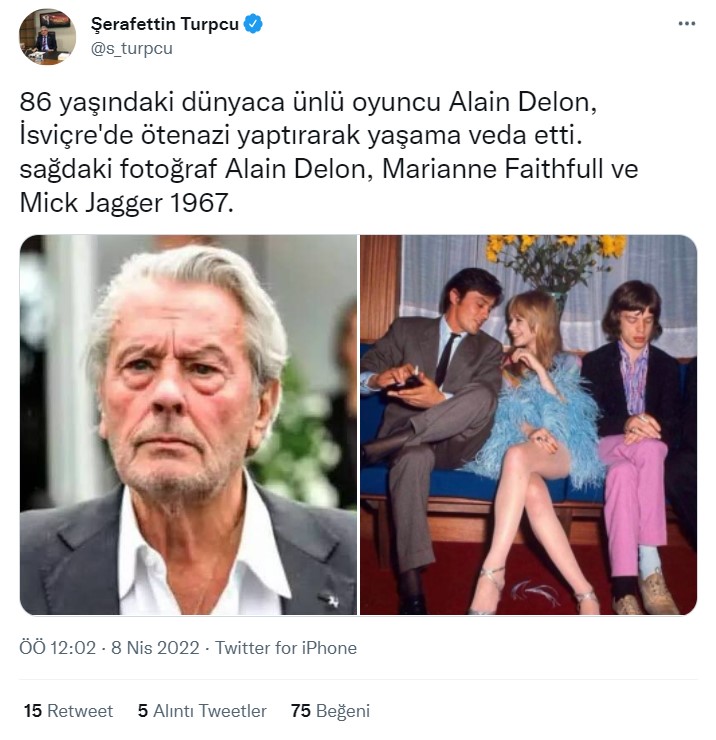Click the number 75 beside Beğeni
Viewport: 716px width, 740px height.
click(x=301, y=711)
